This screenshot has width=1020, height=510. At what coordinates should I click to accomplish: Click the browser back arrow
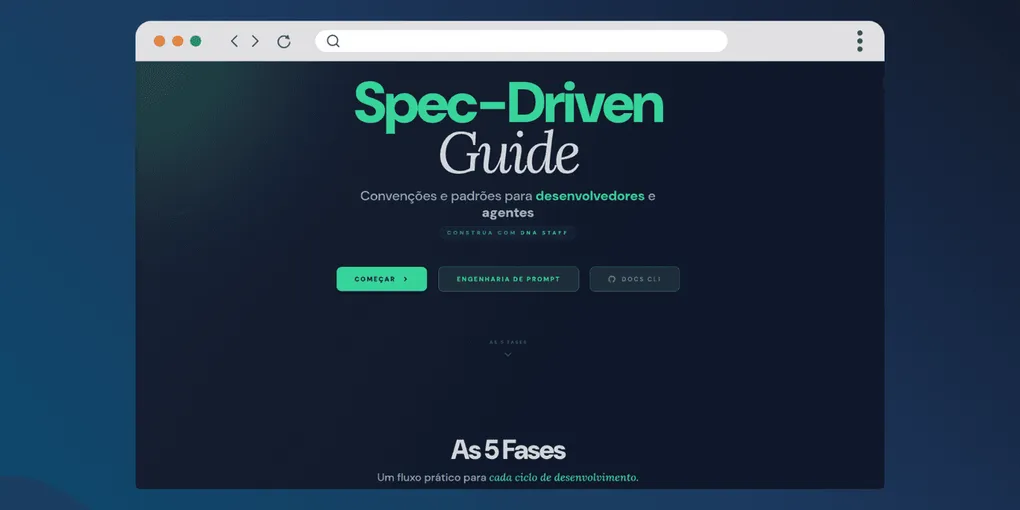(x=234, y=41)
